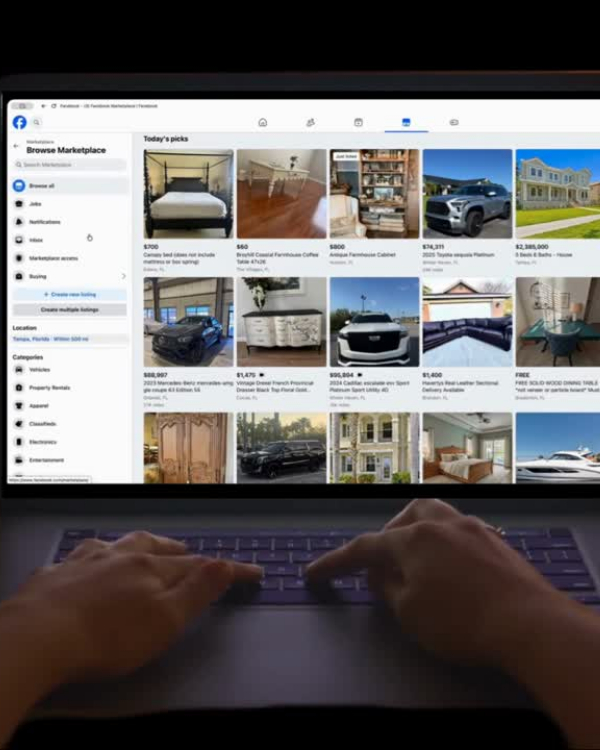Open the silver Toyota Sequoia photo
600x750 pixels.
467,194
